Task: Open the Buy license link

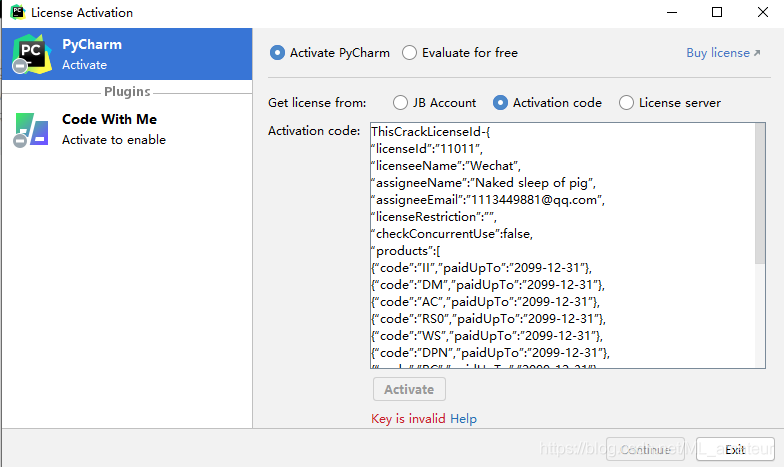Action: tap(723, 52)
